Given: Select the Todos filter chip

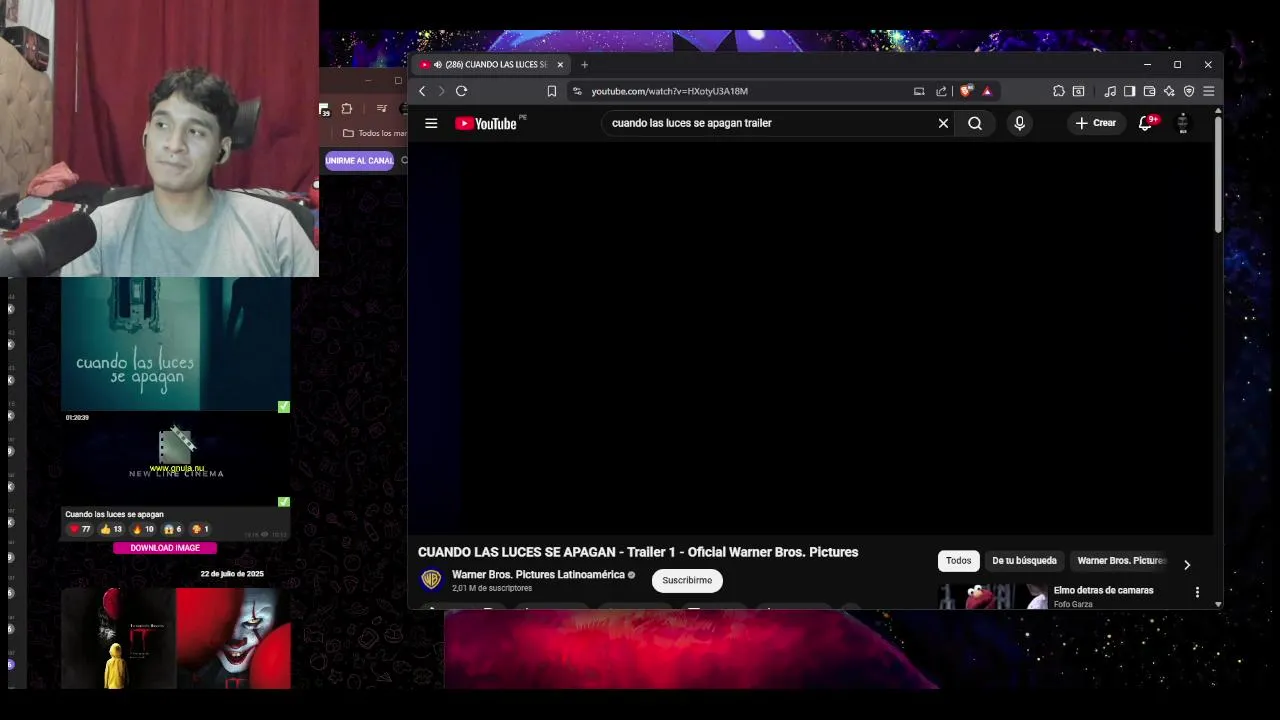Looking at the screenshot, I should click(x=958, y=561).
